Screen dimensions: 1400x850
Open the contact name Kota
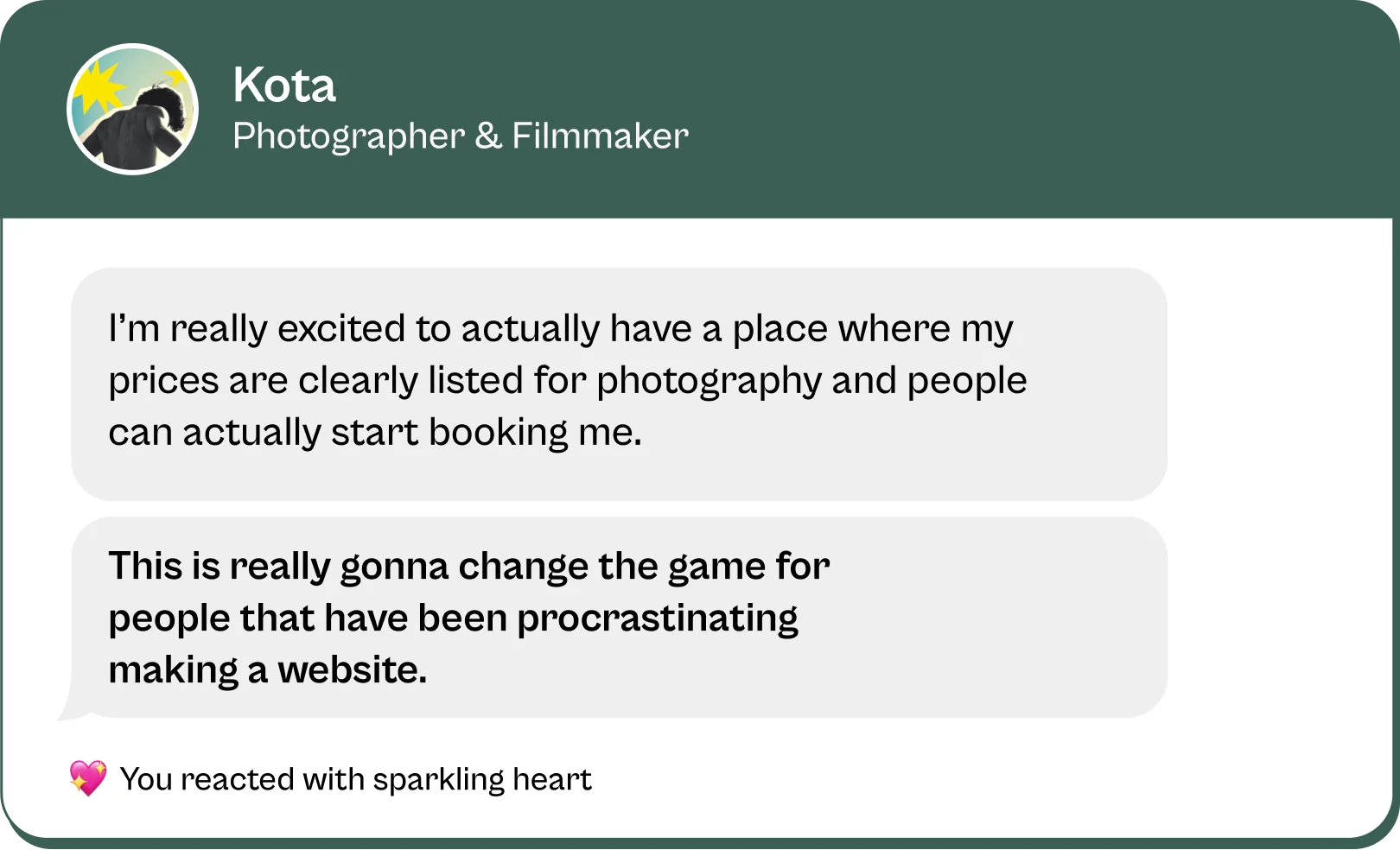pos(284,86)
